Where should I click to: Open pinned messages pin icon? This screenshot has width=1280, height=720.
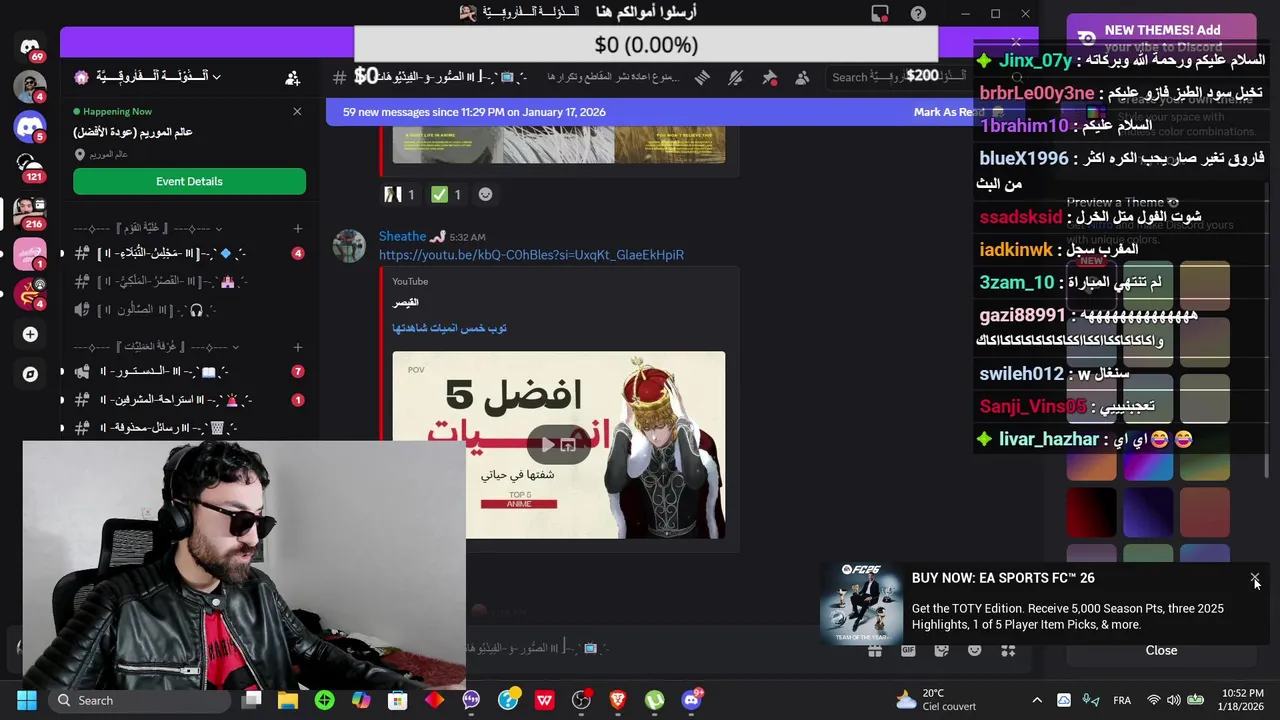tap(769, 77)
